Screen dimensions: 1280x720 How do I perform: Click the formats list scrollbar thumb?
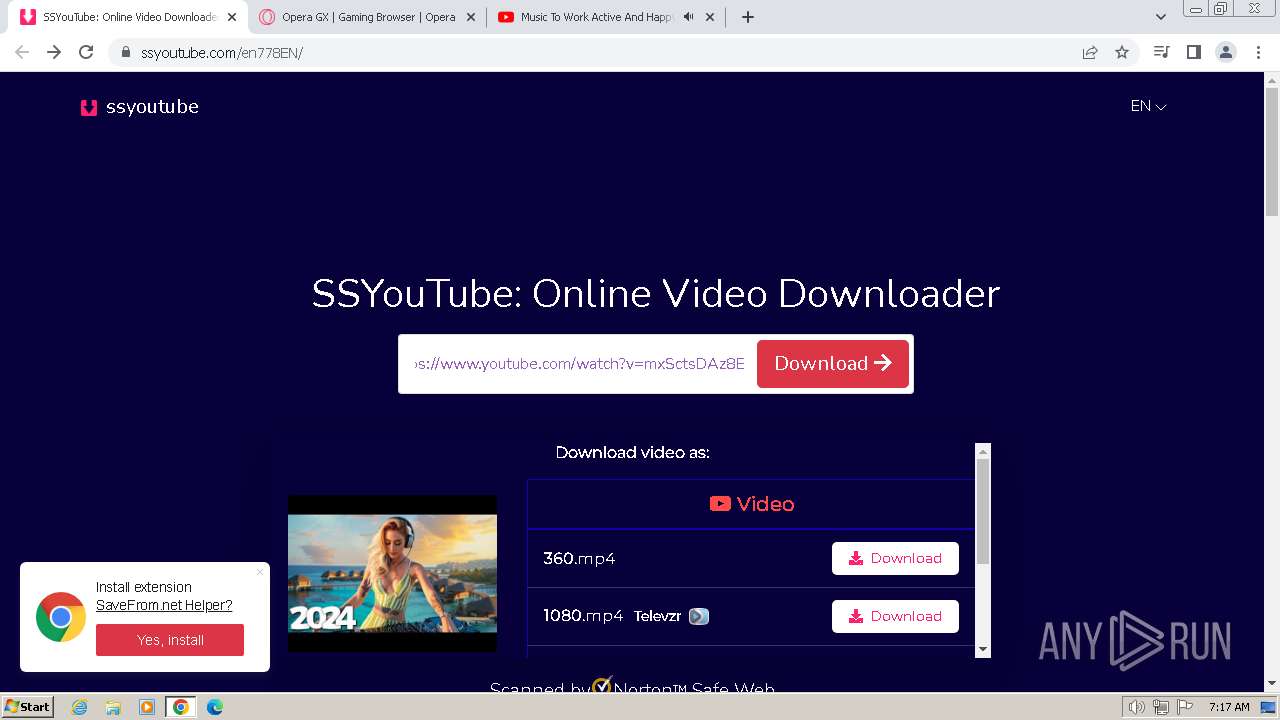click(x=983, y=511)
